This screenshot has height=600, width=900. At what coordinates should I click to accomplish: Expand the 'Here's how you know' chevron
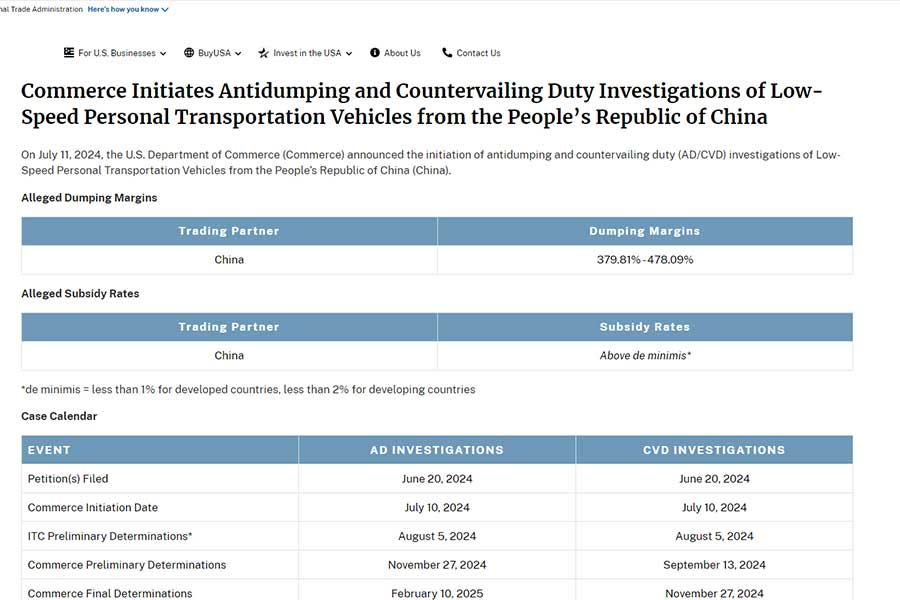165,10
